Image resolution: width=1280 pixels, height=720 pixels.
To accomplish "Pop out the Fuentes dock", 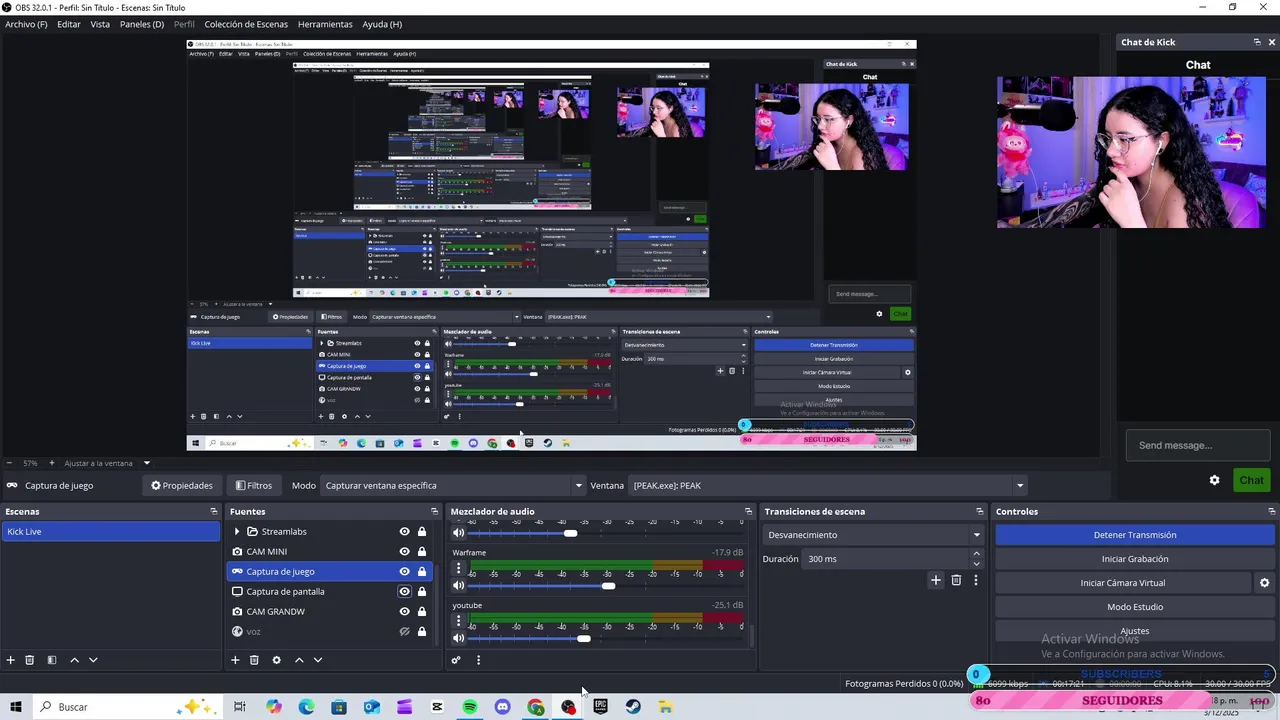I will coord(434,511).
